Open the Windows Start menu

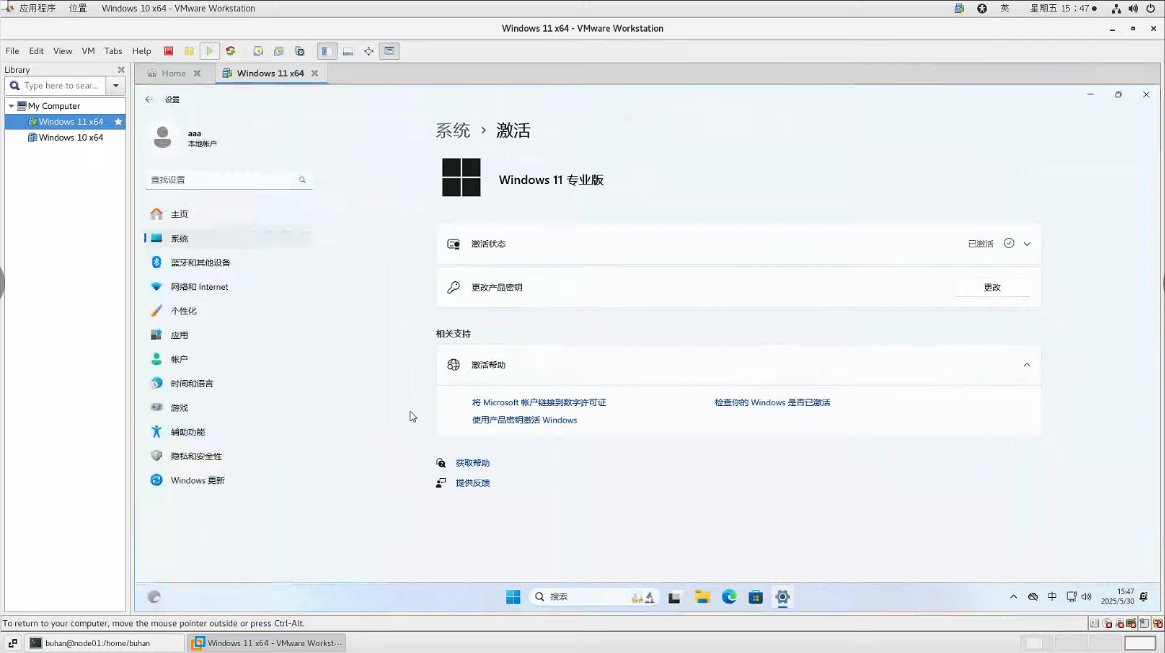coord(513,597)
